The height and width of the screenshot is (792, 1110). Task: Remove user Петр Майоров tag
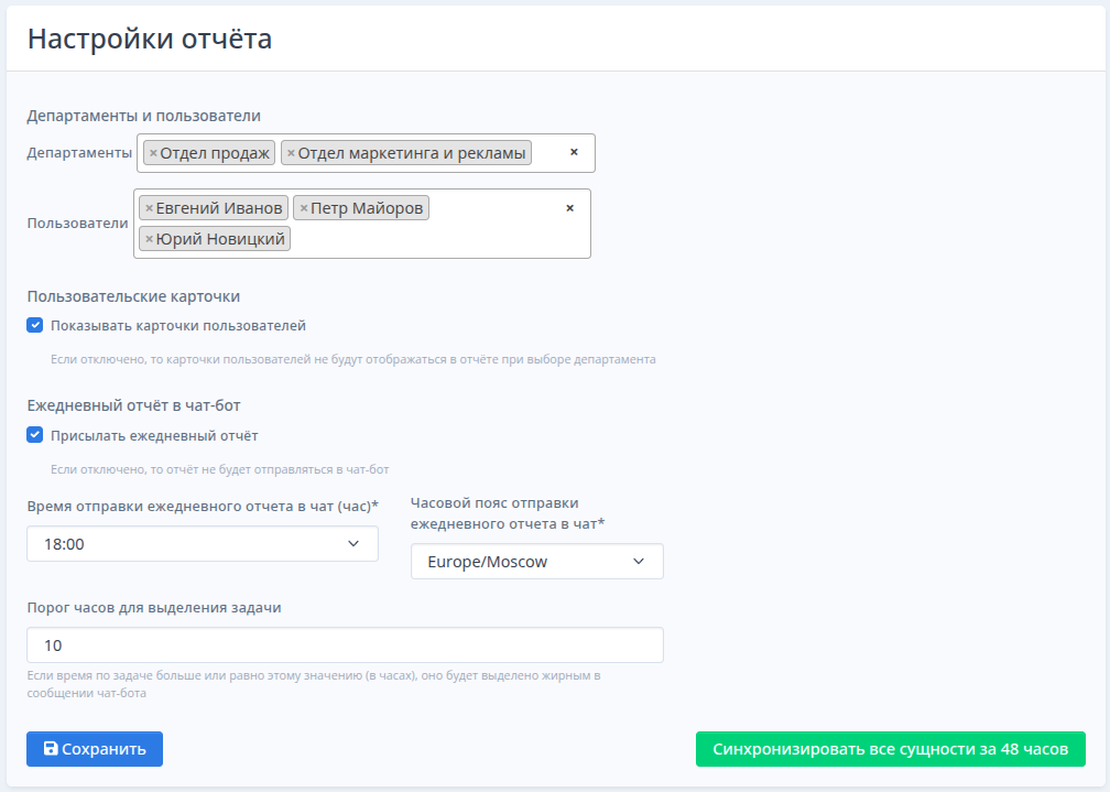(x=304, y=208)
